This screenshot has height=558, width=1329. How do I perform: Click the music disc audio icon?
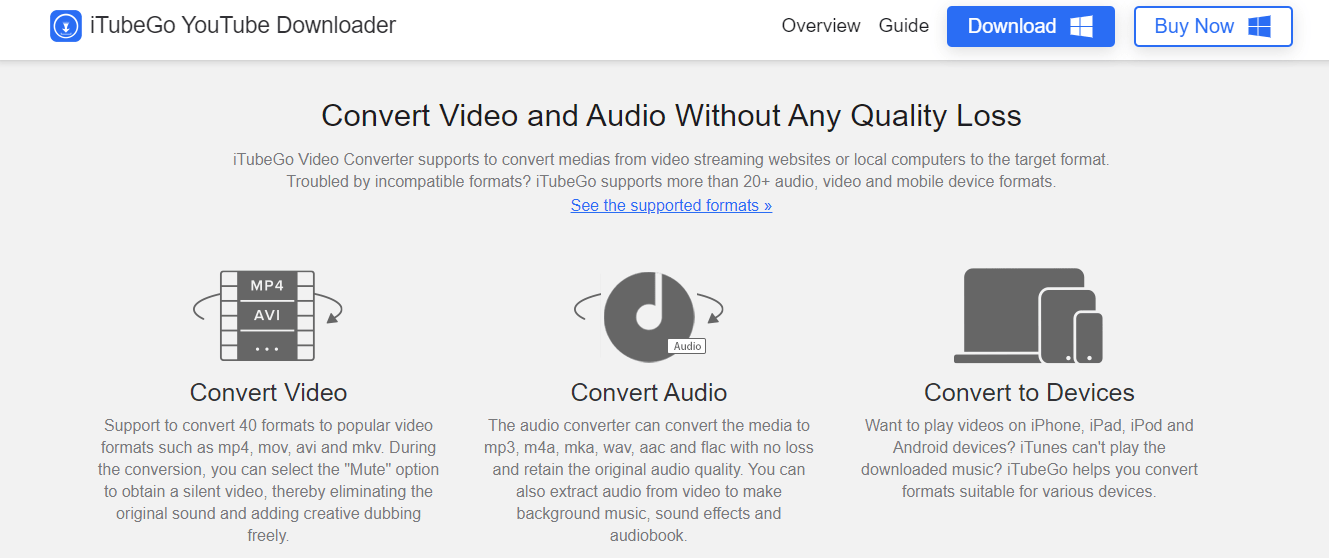click(x=649, y=316)
